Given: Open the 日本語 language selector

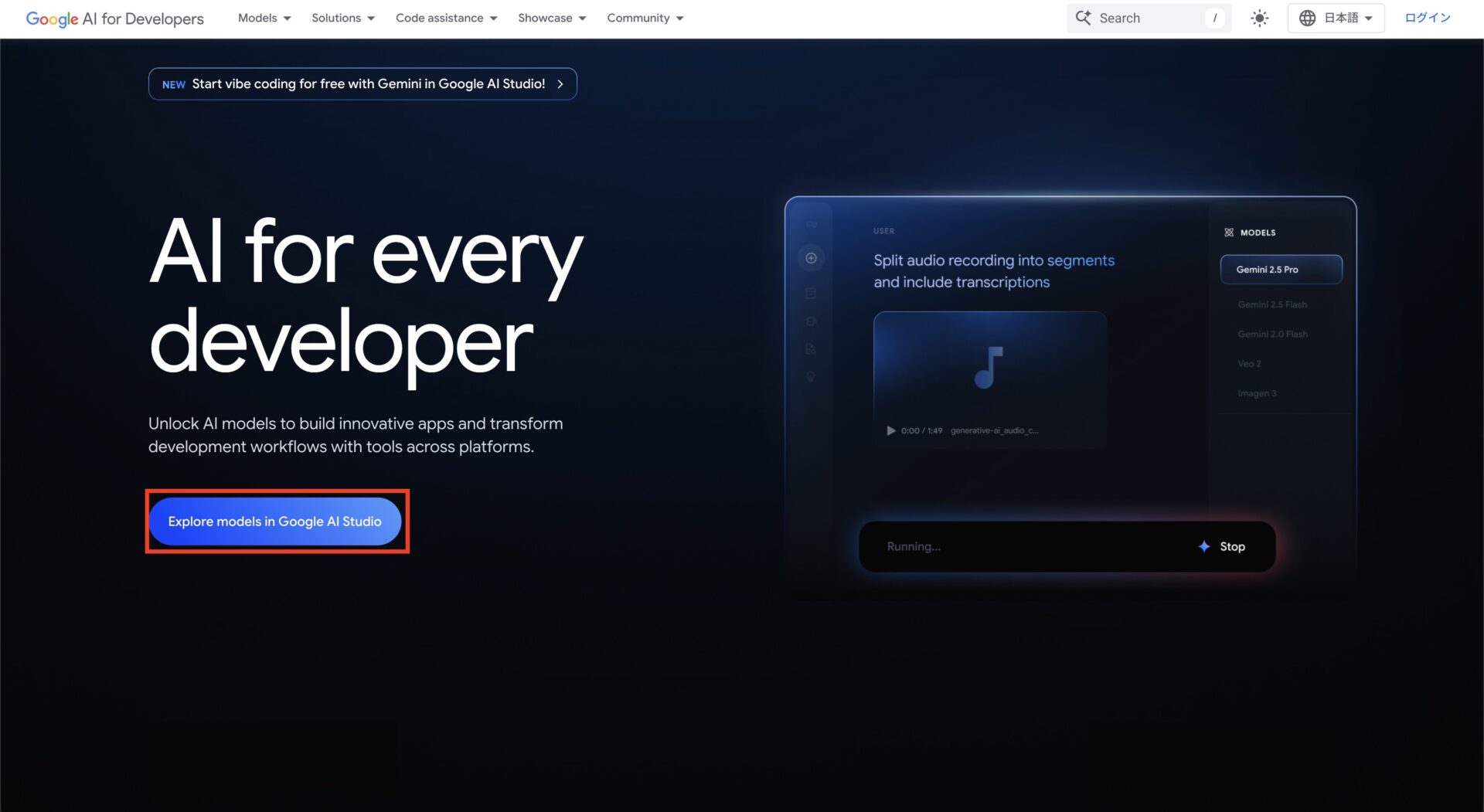Looking at the screenshot, I should [x=1346, y=18].
